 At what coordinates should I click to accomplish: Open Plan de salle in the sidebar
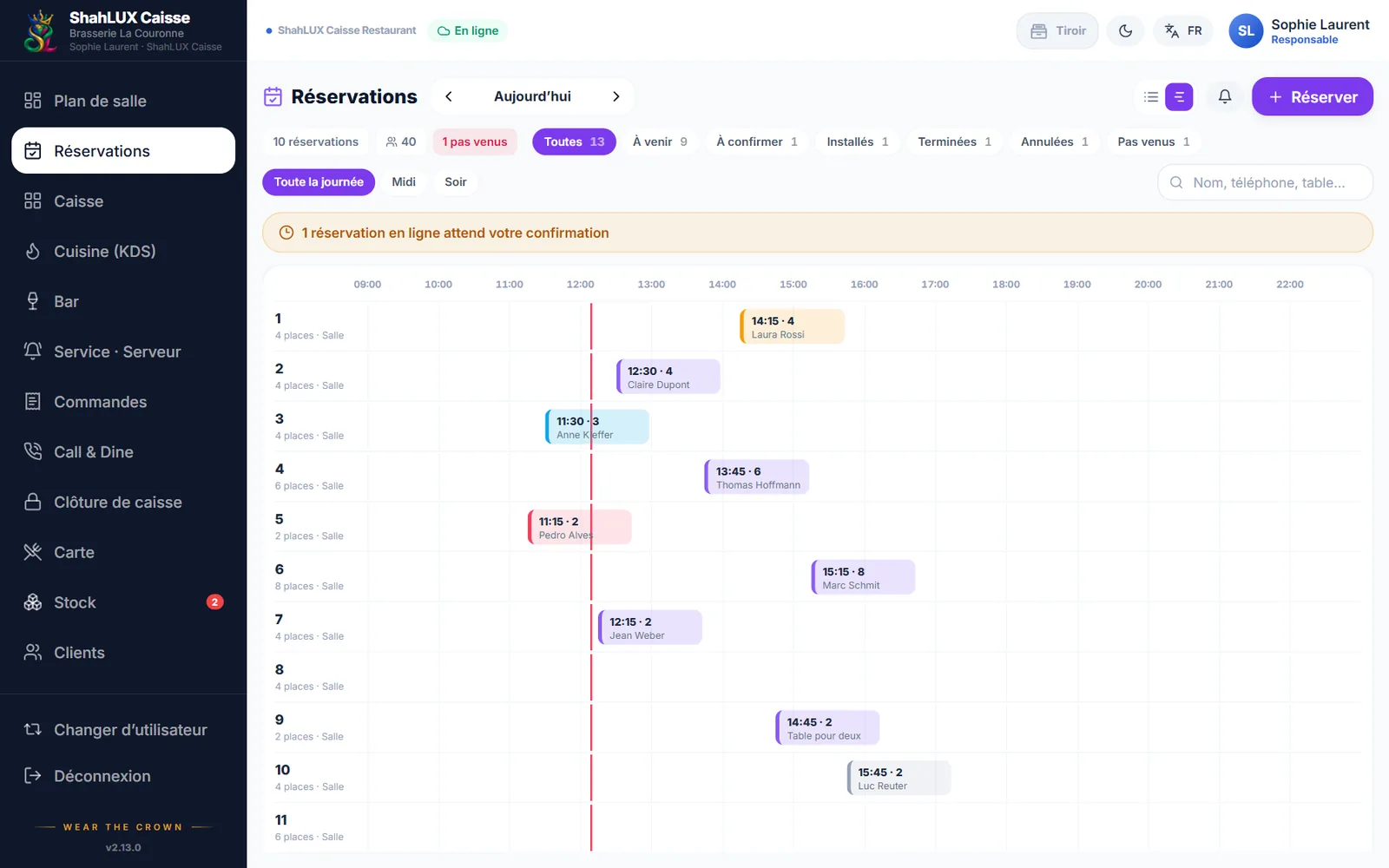point(123,101)
